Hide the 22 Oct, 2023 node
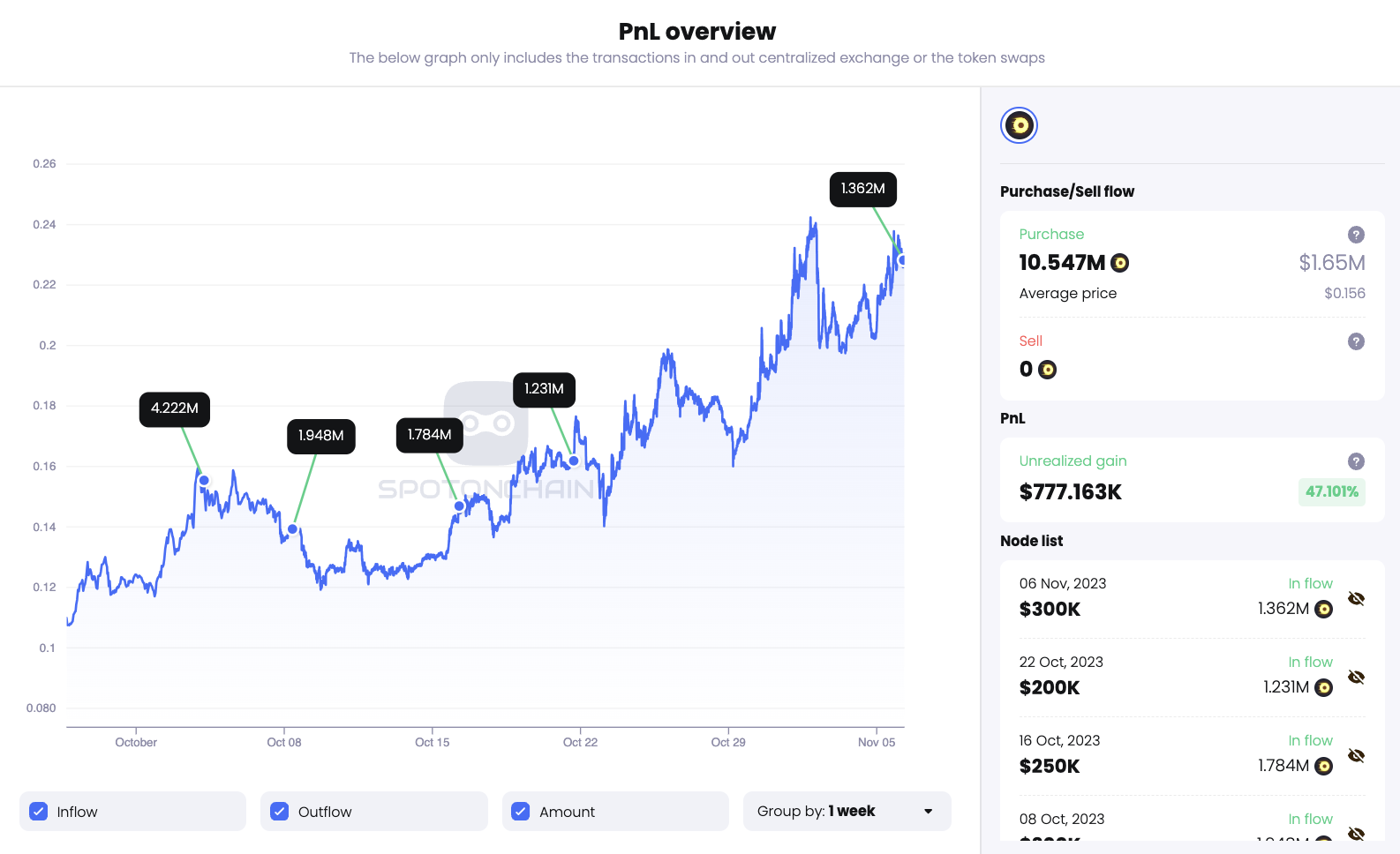 click(1356, 678)
